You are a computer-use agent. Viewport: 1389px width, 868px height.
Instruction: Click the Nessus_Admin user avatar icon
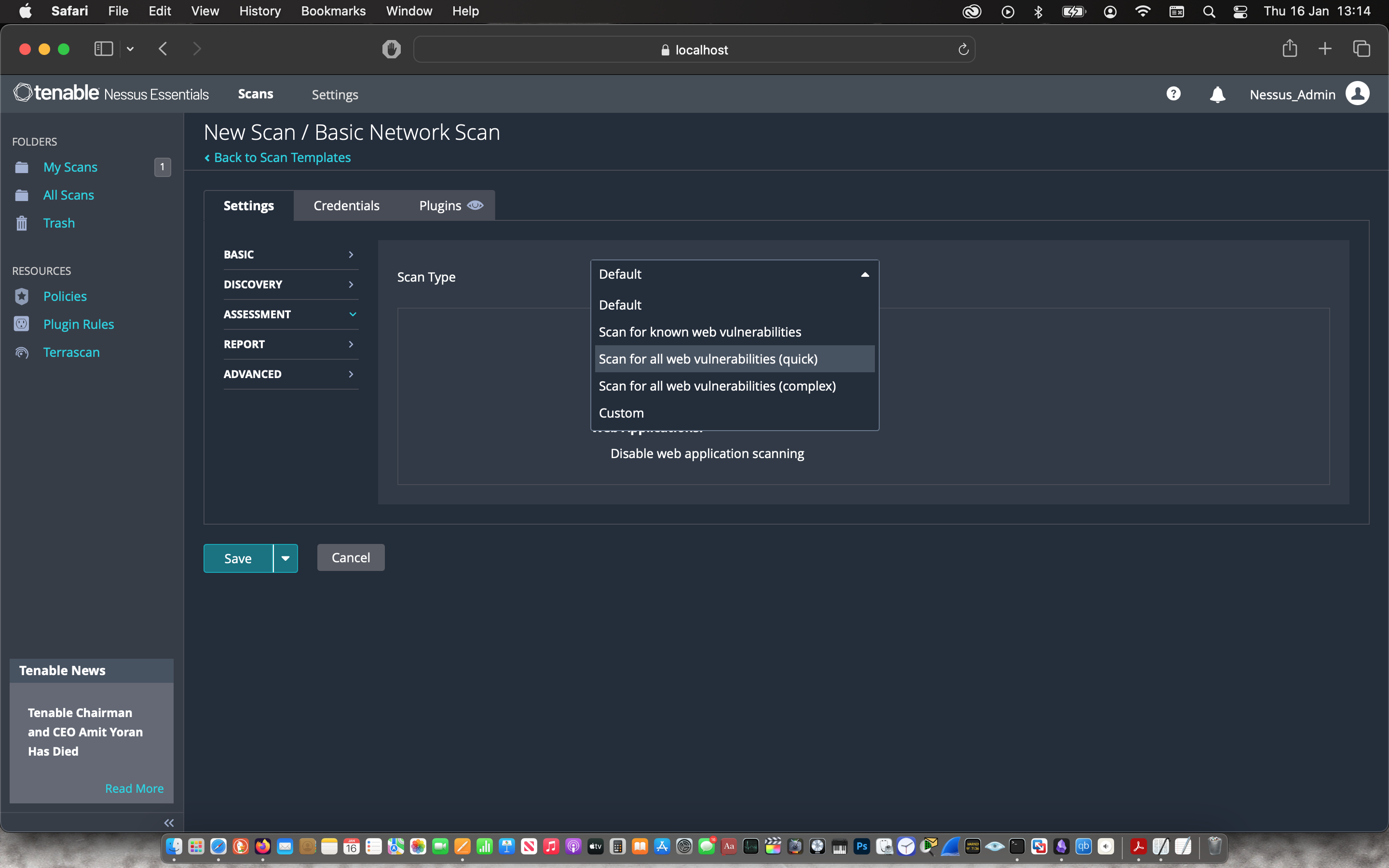1358,94
